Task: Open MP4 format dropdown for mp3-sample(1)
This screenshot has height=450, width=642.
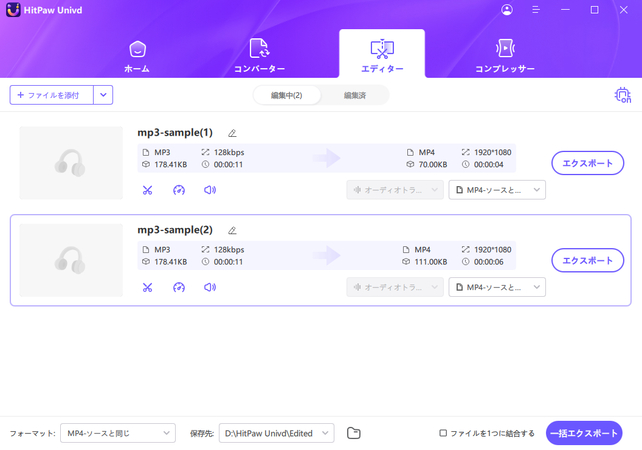Action: click(497, 190)
